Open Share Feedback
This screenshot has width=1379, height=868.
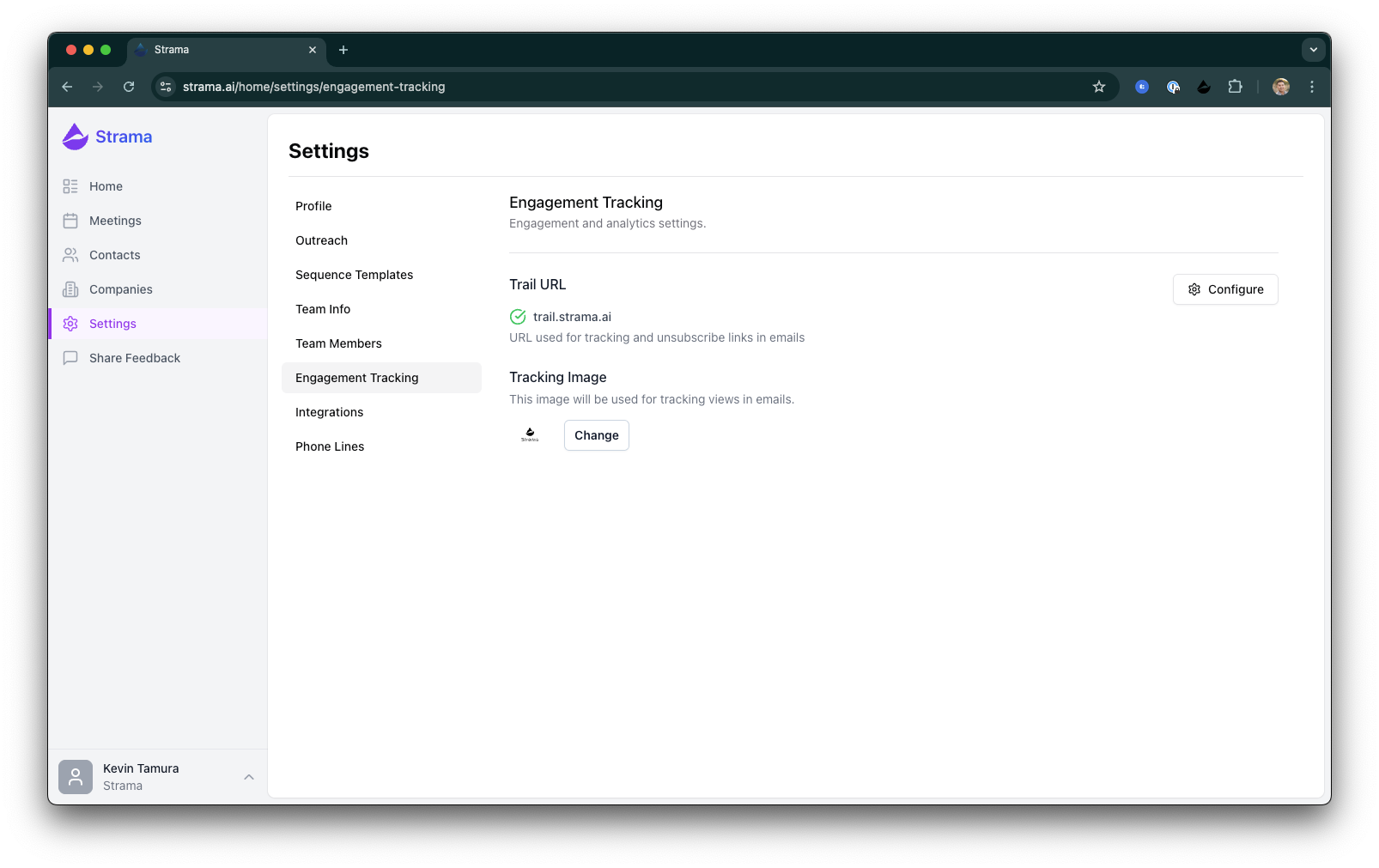[157, 358]
